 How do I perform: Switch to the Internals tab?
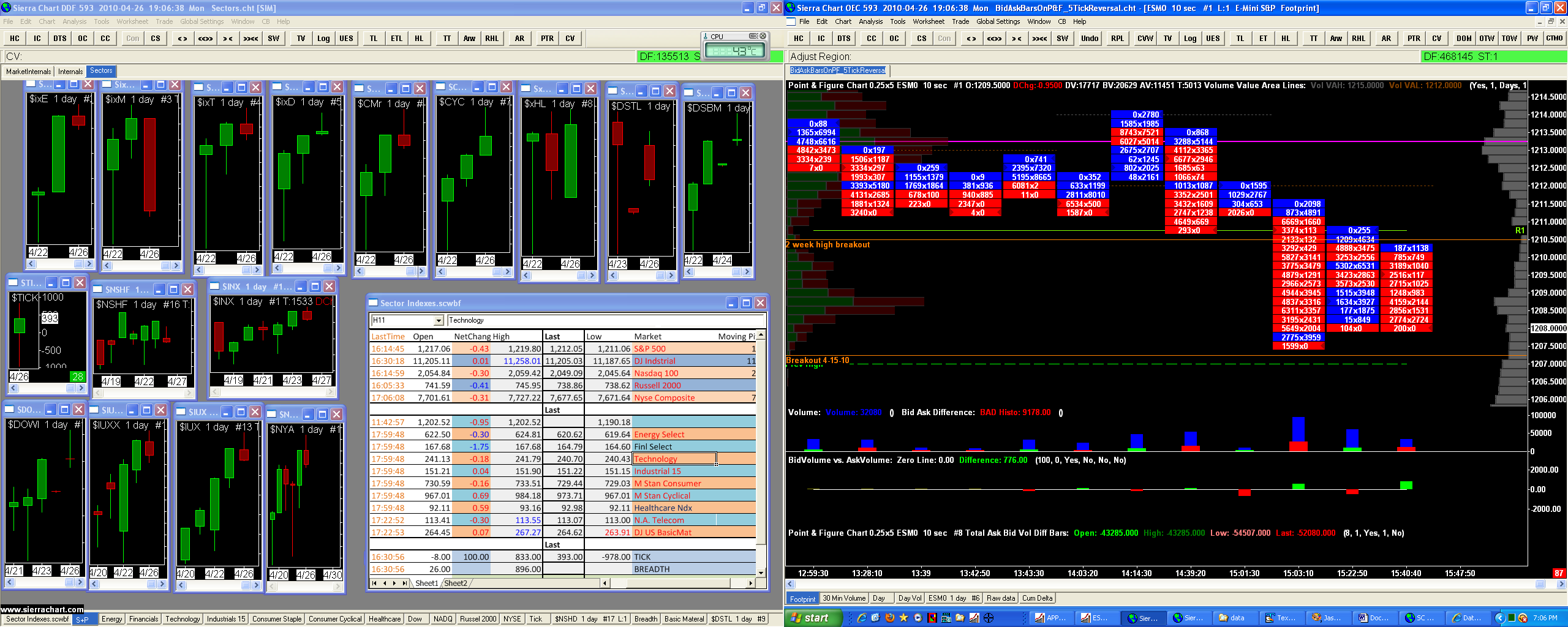point(70,72)
